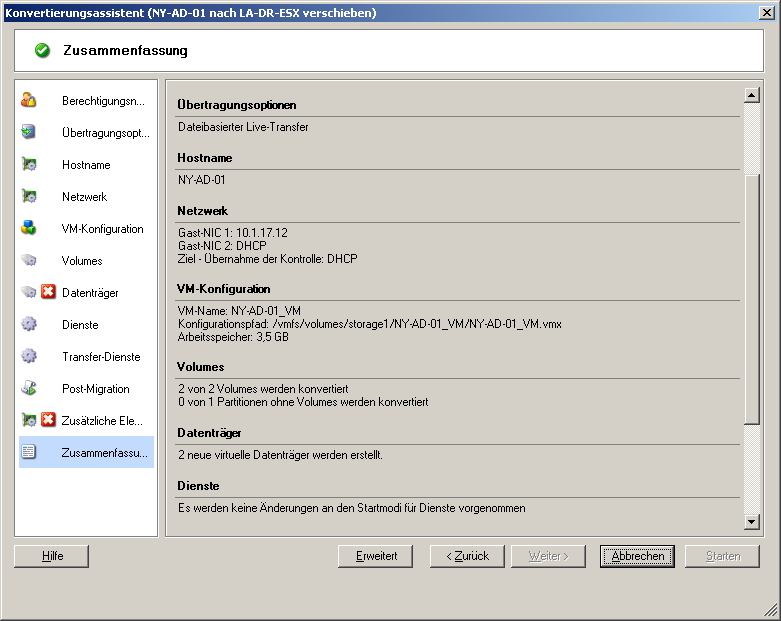The width and height of the screenshot is (781, 621).
Task: Click the red error icon beside Datenträger
Action: pos(48,292)
